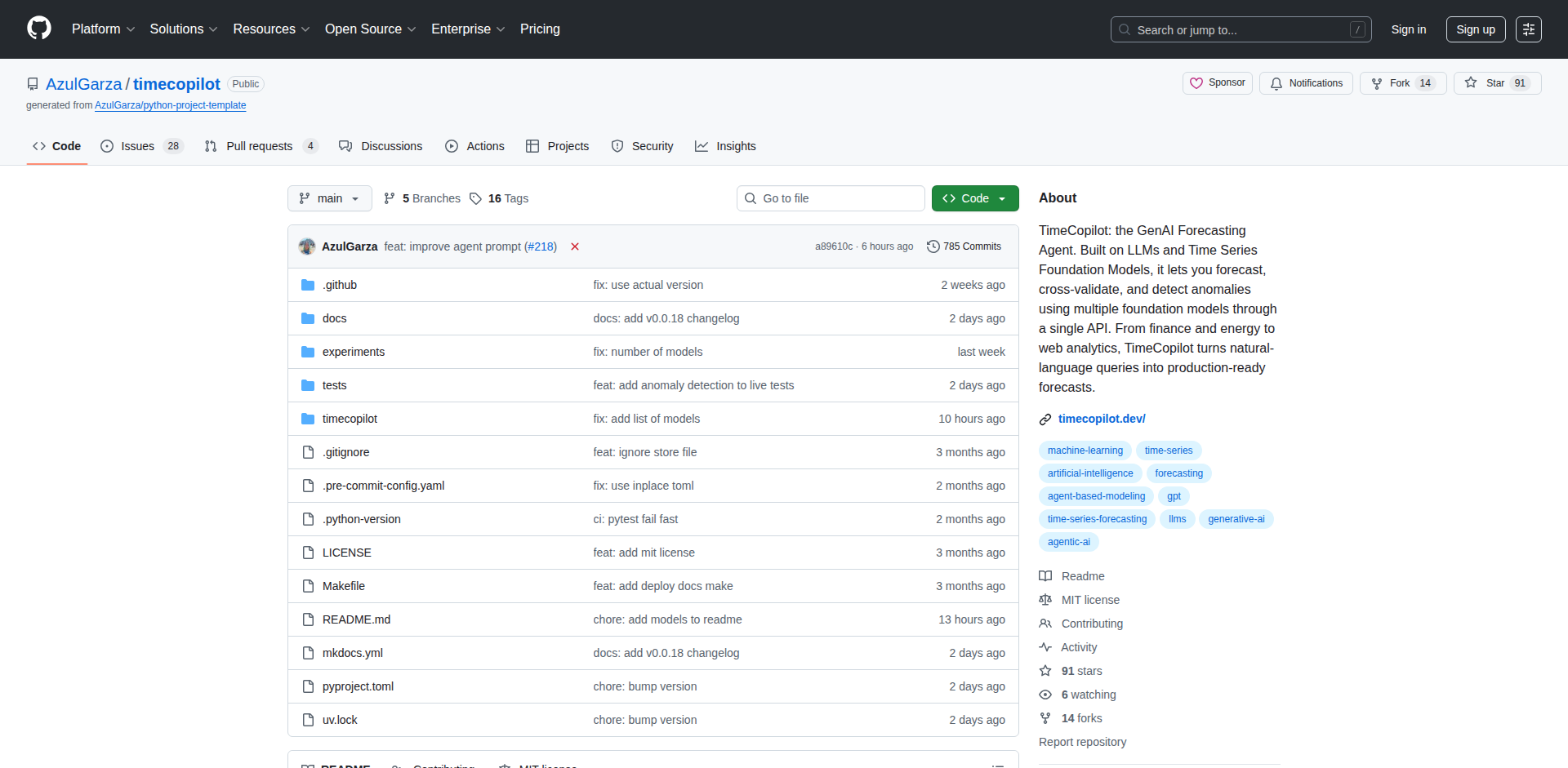Select the time-series-forecasting topic tag
This screenshot has height=768, width=1568.
coord(1097,519)
